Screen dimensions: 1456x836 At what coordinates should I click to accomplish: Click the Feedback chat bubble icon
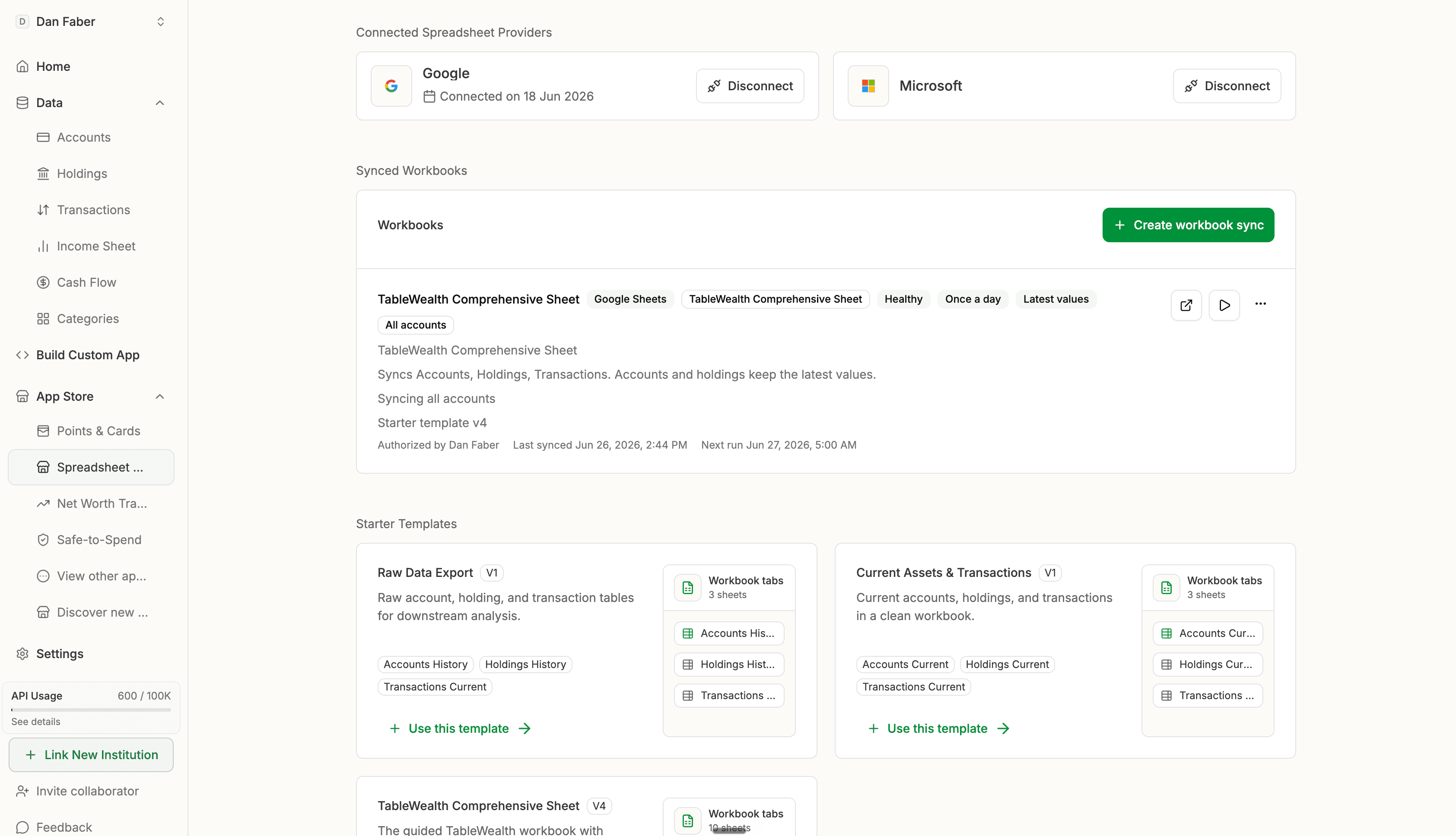point(22,827)
